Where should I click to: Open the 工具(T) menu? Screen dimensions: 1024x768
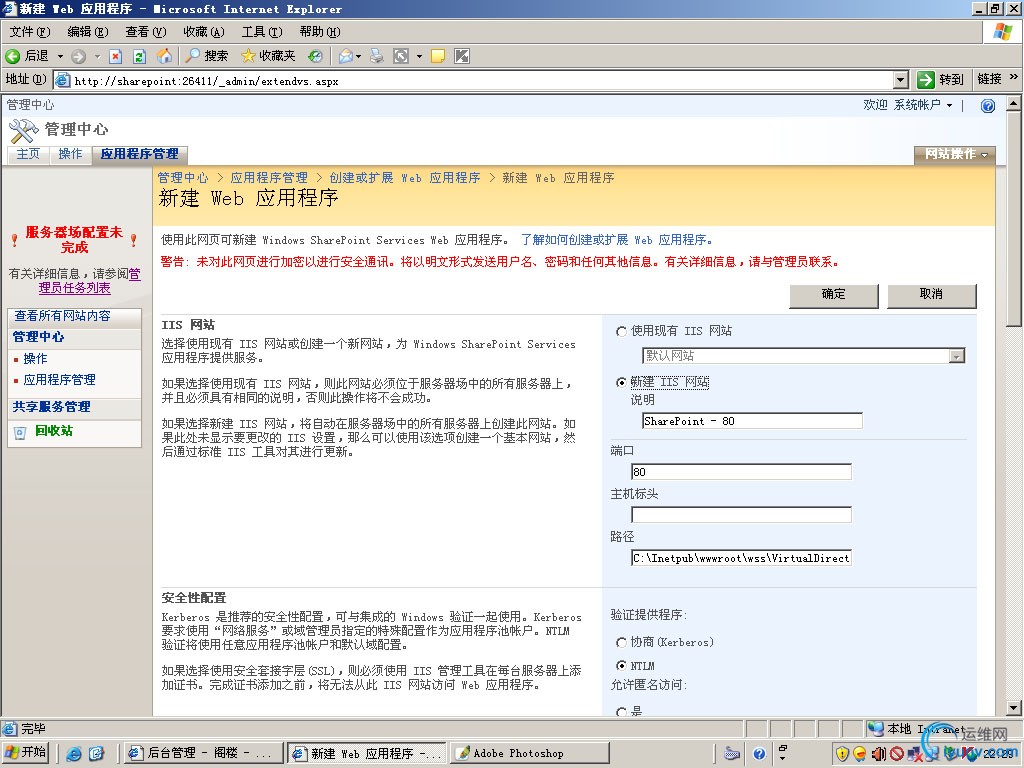pos(262,32)
